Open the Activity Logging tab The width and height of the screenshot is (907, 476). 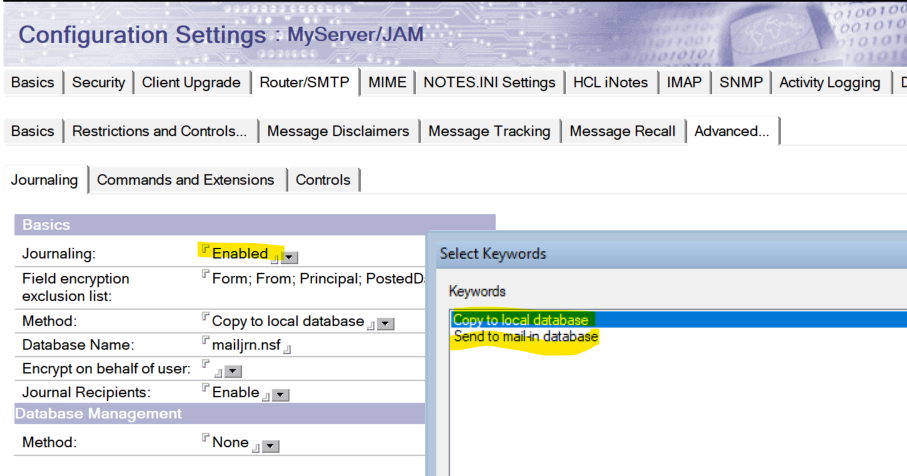829,83
